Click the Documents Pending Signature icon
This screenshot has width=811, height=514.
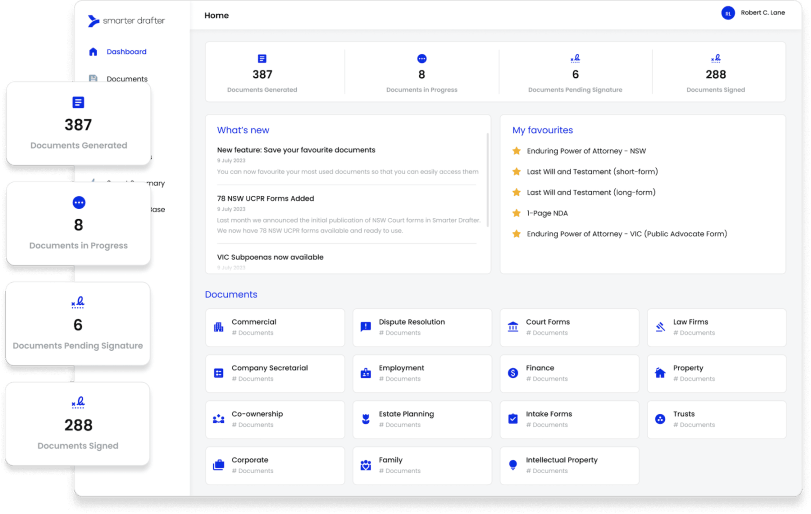[575, 59]
